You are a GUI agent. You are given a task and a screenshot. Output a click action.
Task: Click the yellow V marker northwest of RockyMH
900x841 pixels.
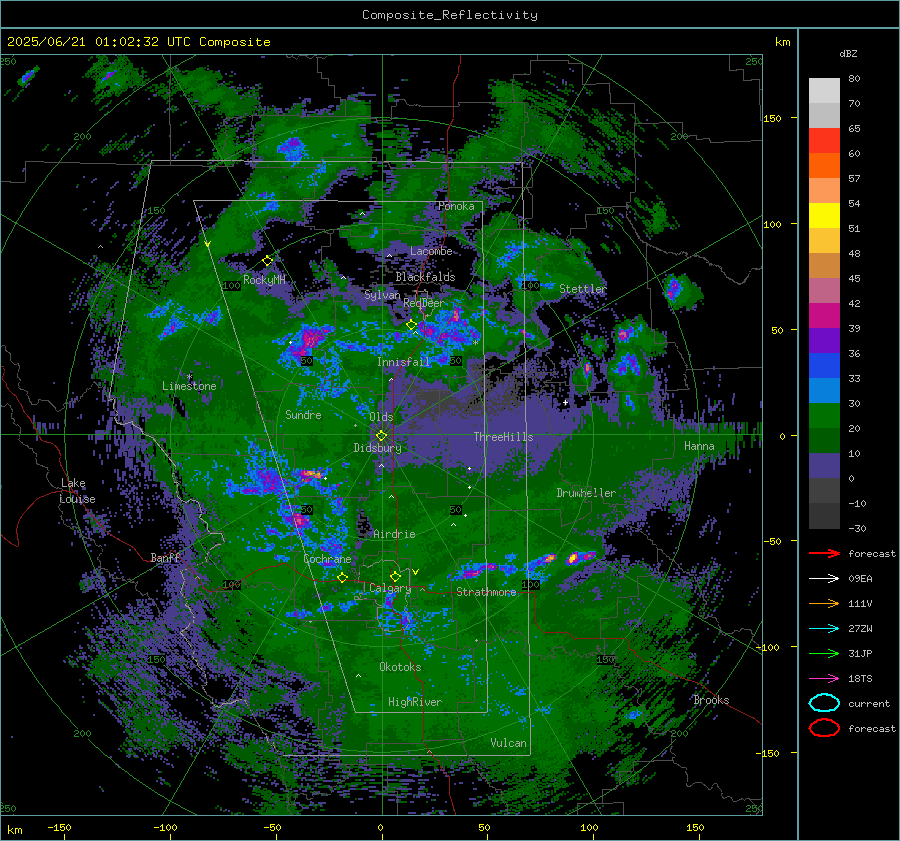pos(208,244)
